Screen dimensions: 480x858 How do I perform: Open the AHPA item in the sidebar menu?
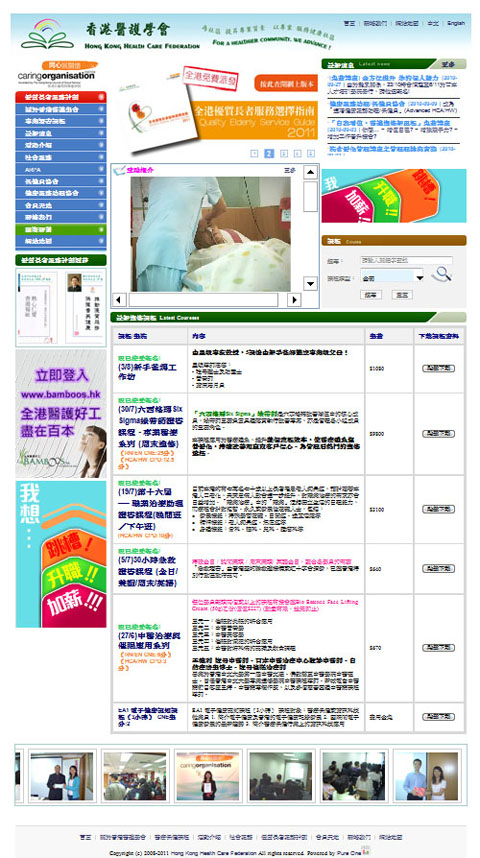tap(61, 170)
